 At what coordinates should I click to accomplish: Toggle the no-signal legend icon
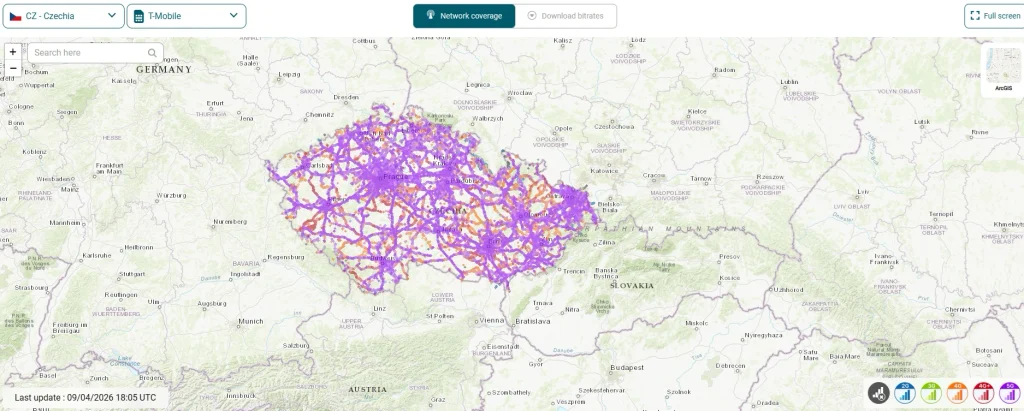click(x=879, y=392)
